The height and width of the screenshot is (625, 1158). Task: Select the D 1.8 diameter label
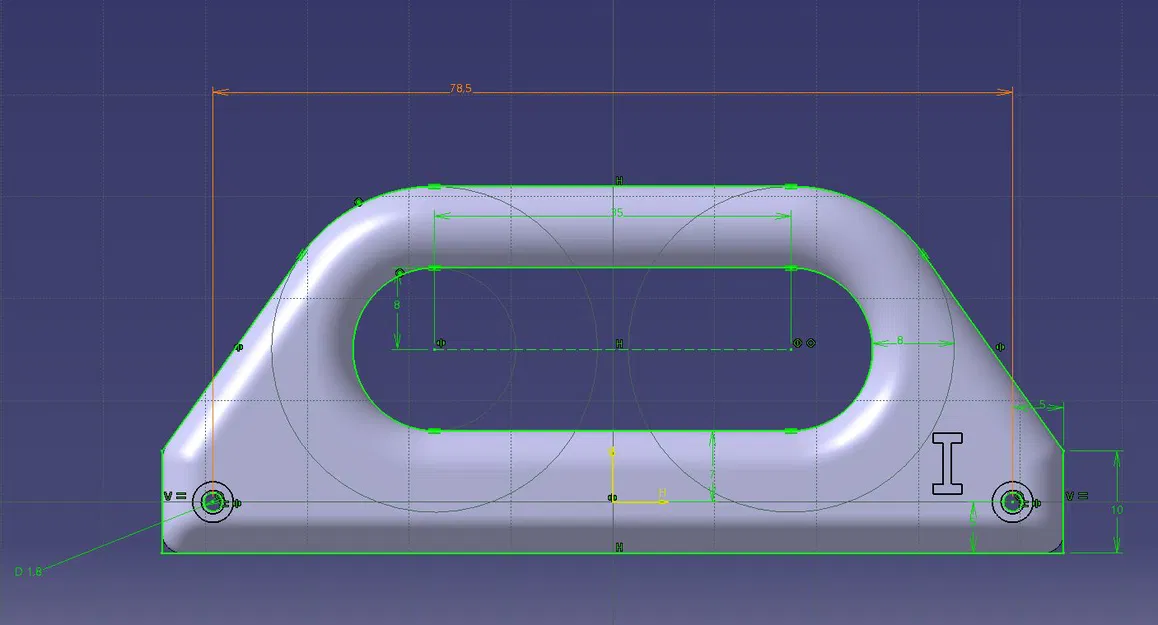click(28, 572)
